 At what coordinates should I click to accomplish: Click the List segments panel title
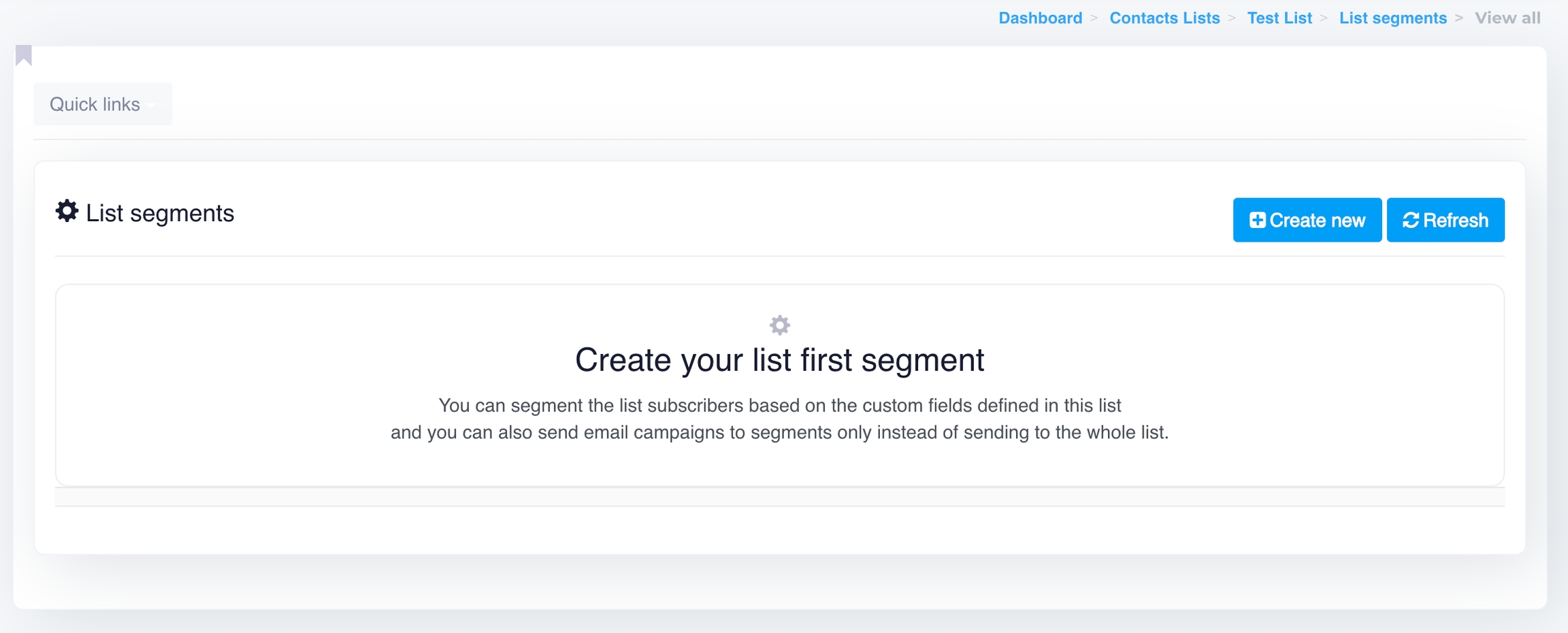tap(160, 214)
